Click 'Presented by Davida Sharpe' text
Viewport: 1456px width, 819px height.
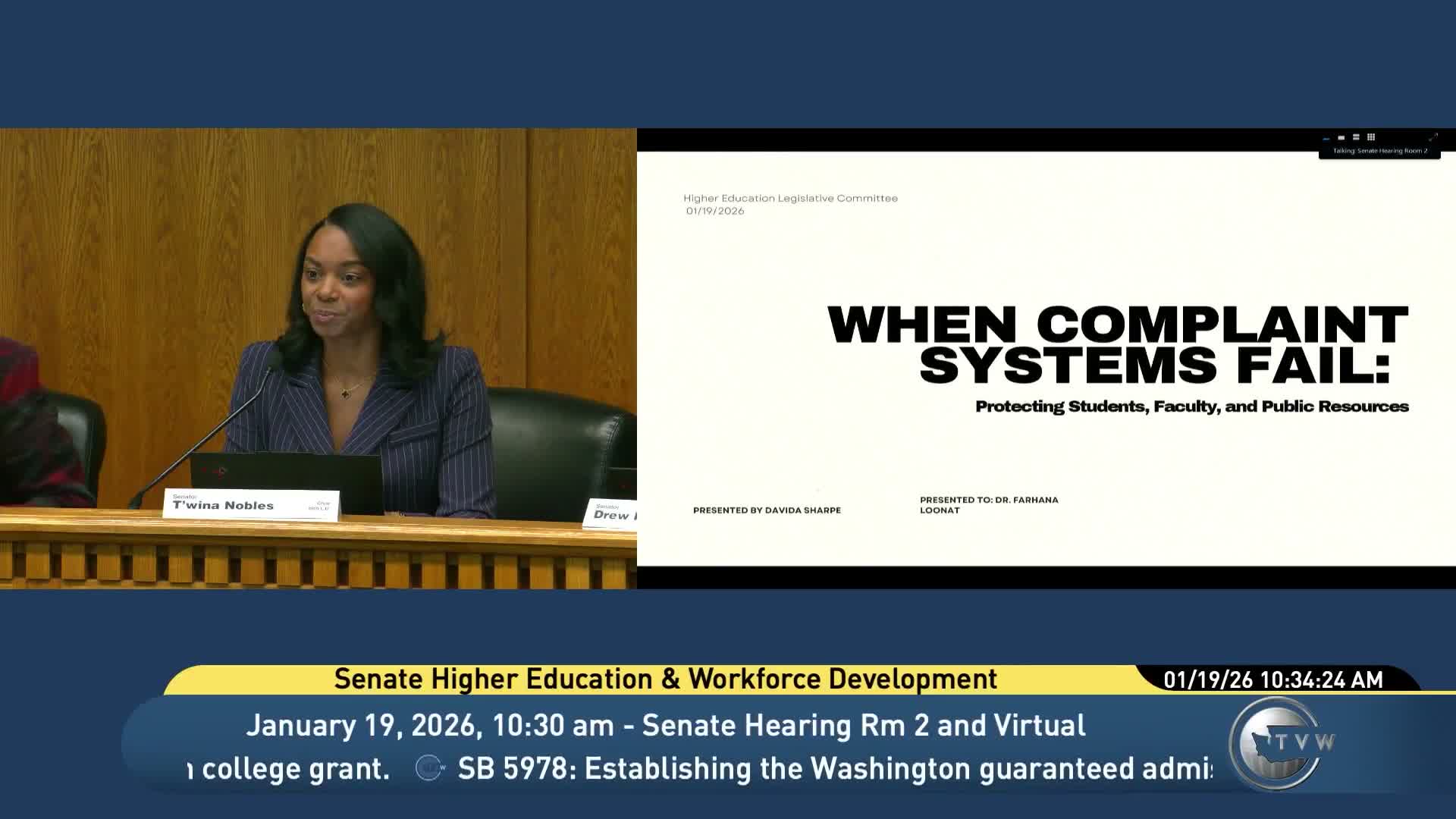tap(767, 510)
